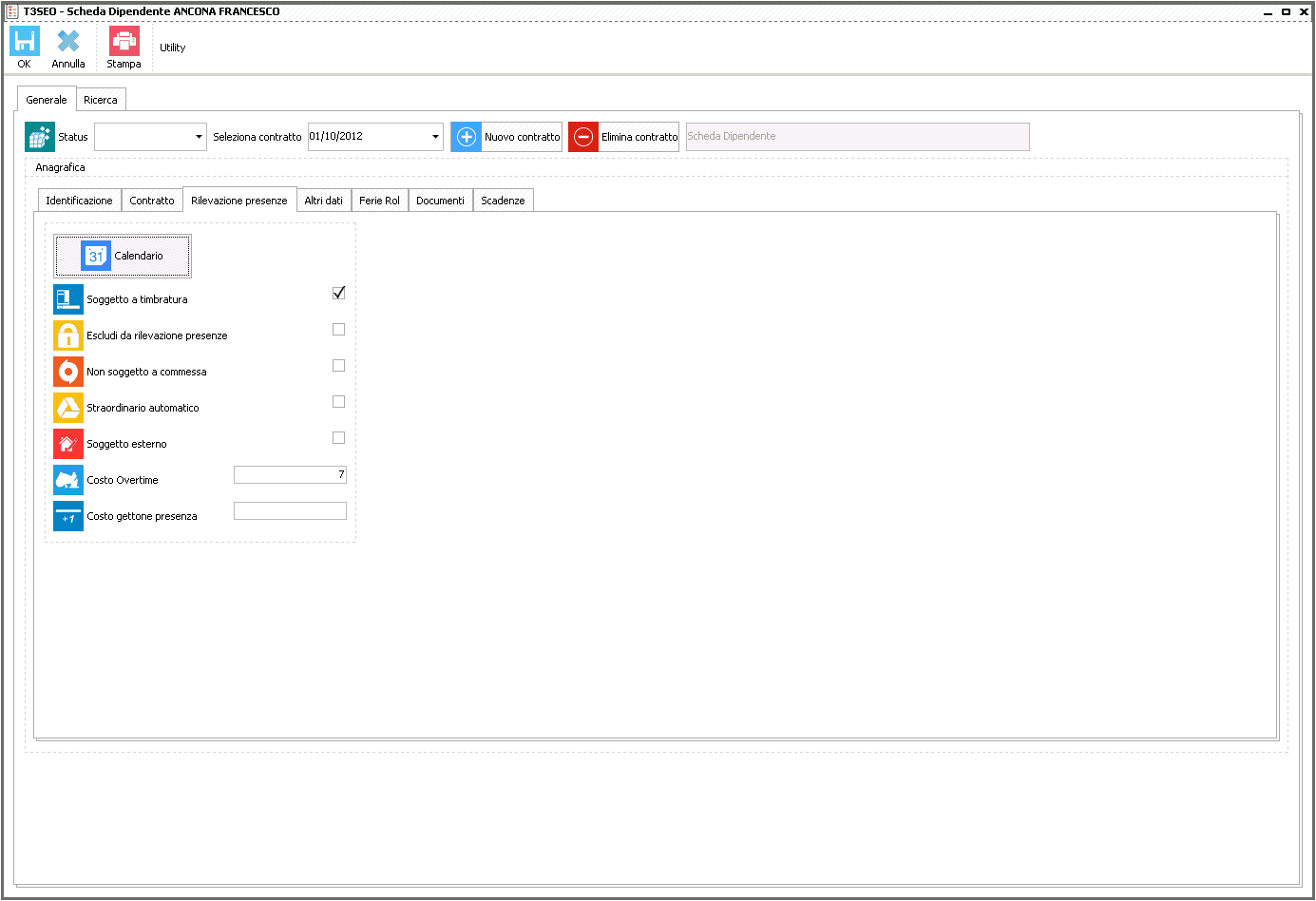1316x901 pixels.
Task: Click the Soggetto esterno house icon
Action: coord(68,444)
